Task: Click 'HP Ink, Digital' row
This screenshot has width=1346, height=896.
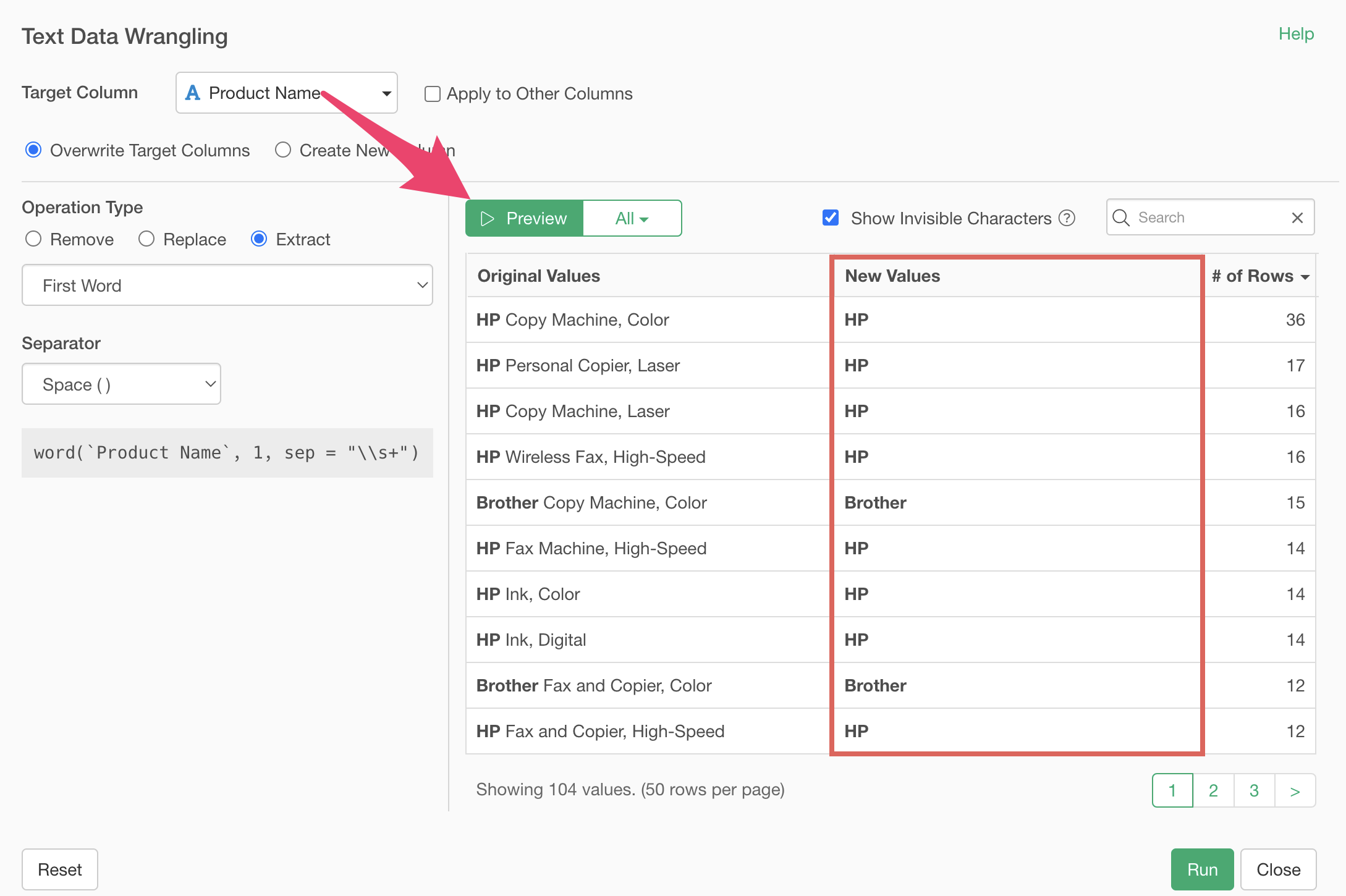Action: coord(891,640)
